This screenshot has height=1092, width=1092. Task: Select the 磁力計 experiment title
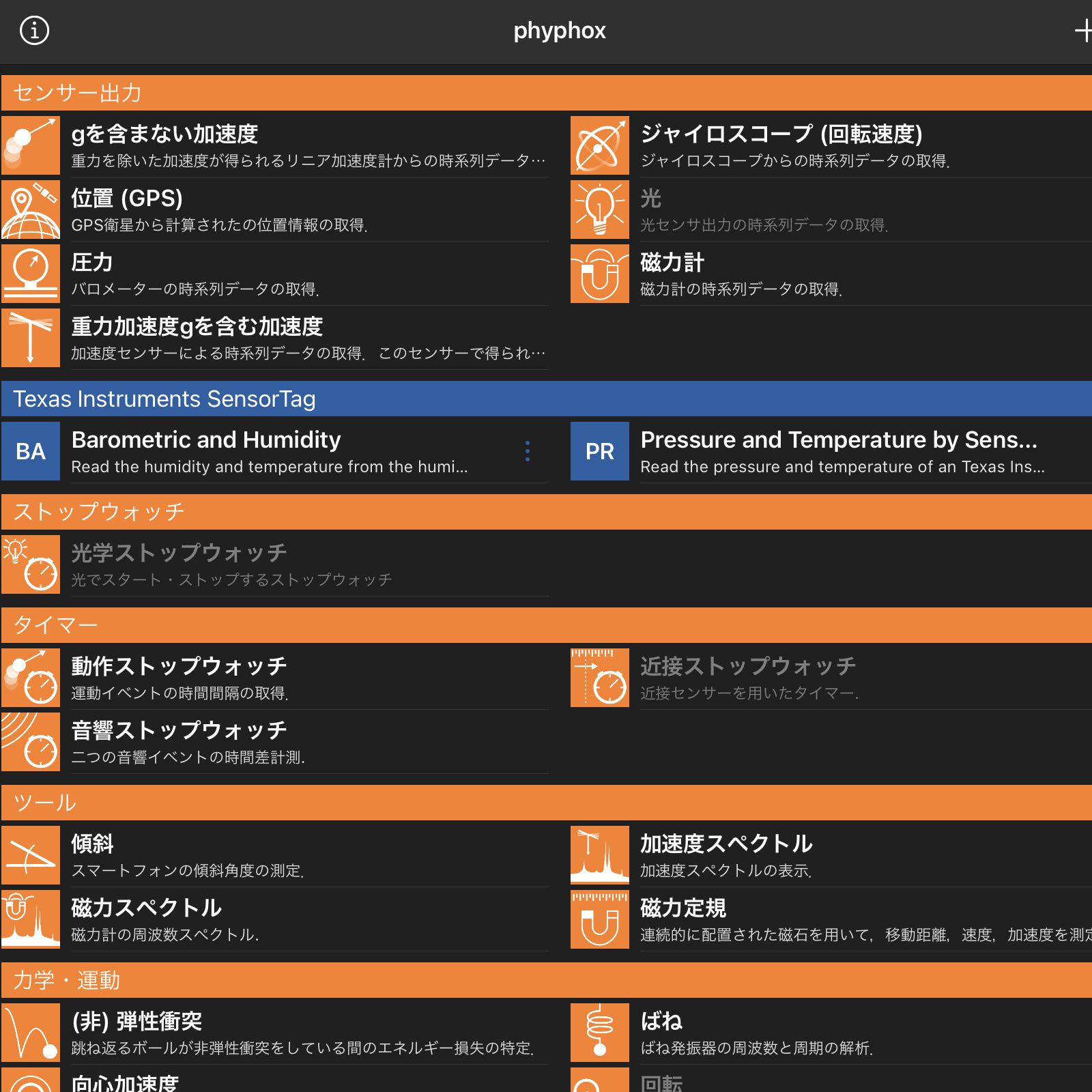(672, 262)
